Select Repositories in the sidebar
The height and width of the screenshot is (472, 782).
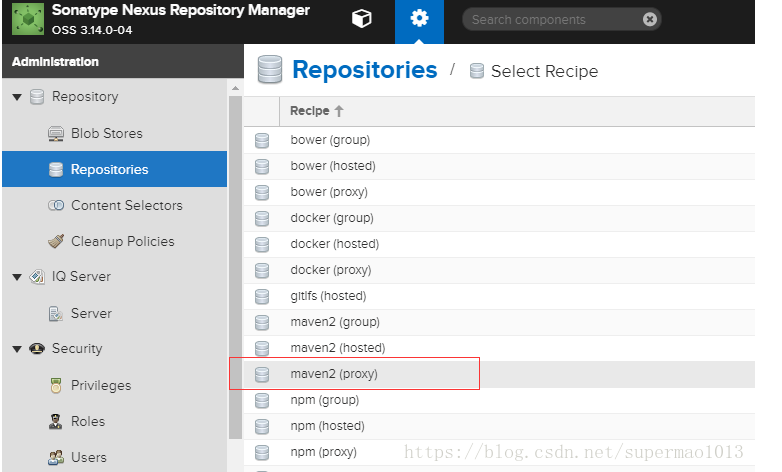114,169
